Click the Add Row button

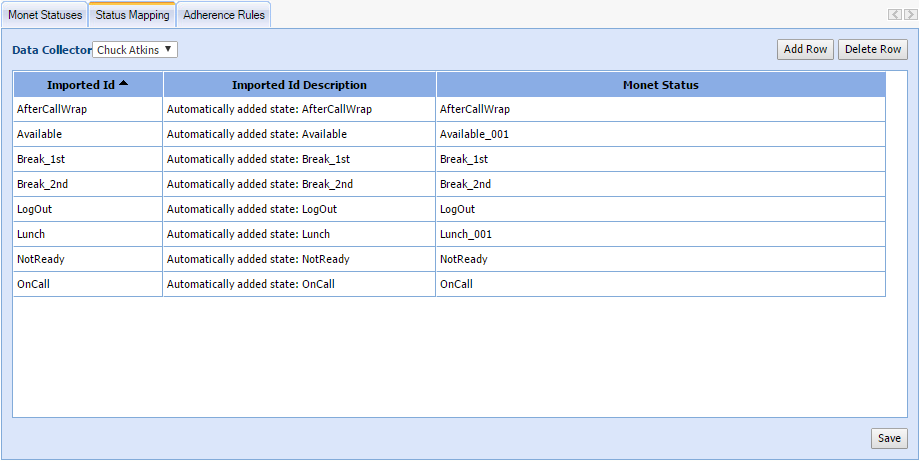coord(805,50)
